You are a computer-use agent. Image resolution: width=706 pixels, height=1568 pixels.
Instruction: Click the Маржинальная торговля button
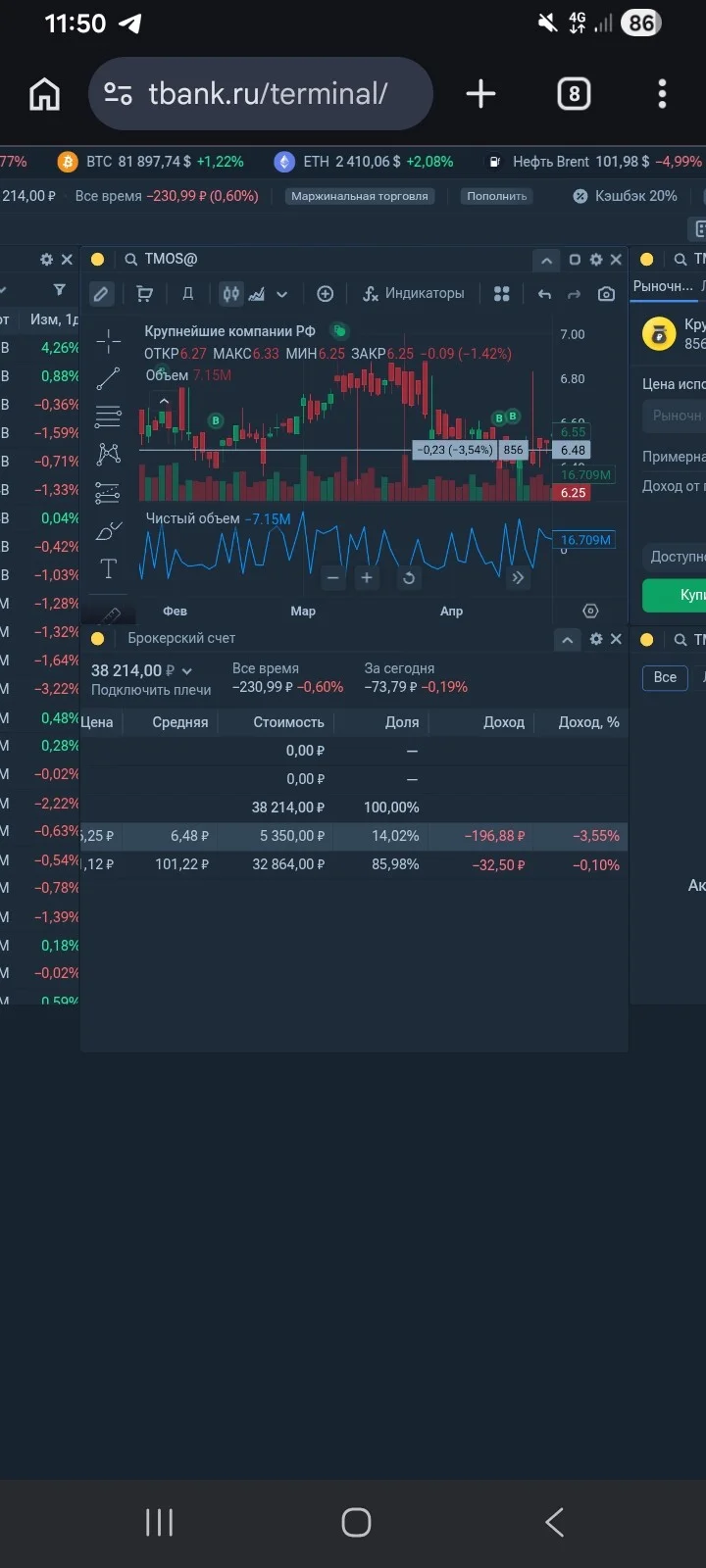point(360,196)
